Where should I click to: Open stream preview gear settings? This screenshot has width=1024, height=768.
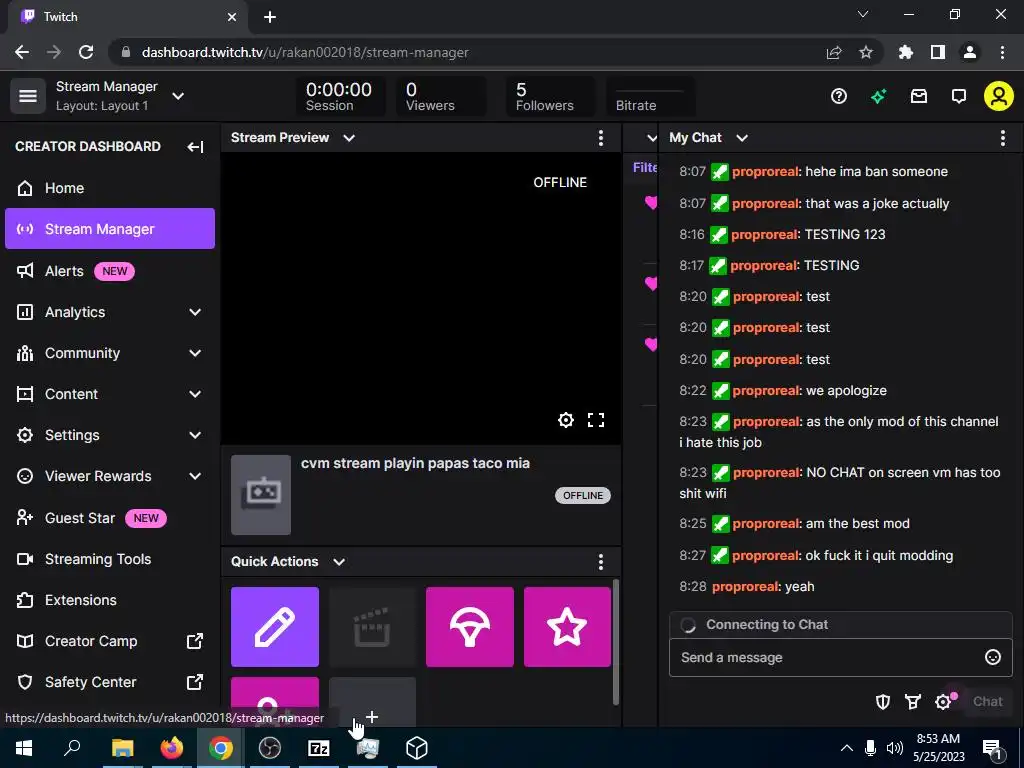click(566, 420)
